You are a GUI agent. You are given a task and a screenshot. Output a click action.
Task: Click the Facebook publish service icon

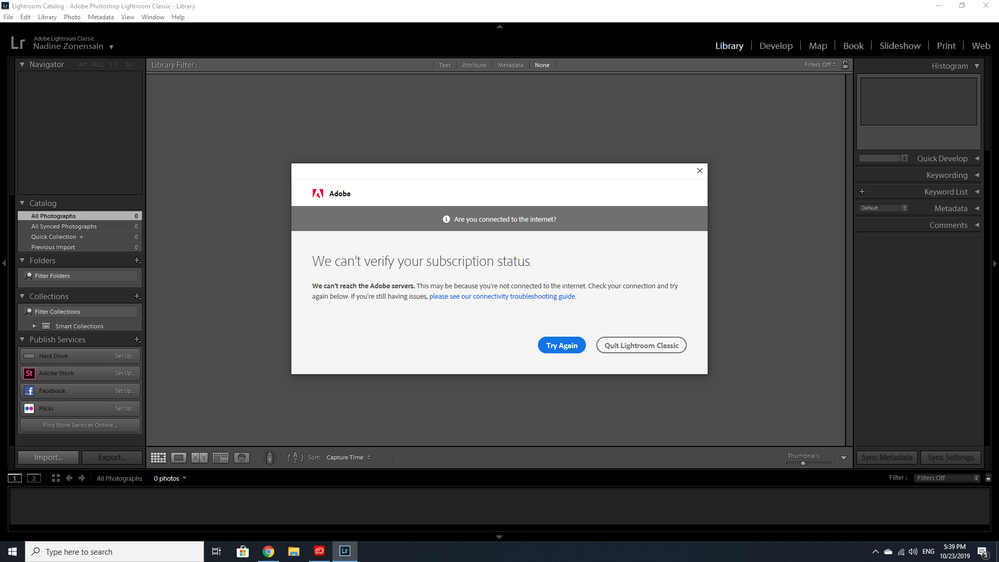click(x=29, y=391)
